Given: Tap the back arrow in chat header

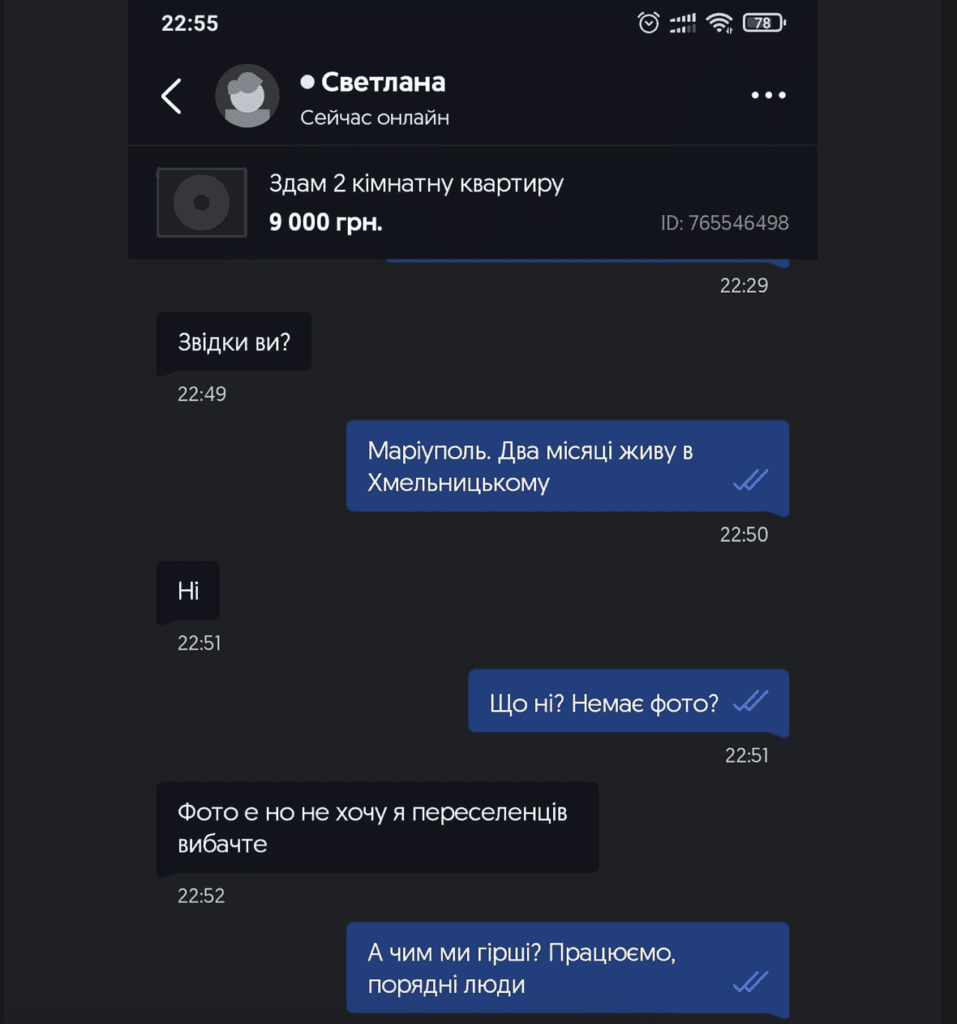Looking at the screenshot, I should coord(172,96).
